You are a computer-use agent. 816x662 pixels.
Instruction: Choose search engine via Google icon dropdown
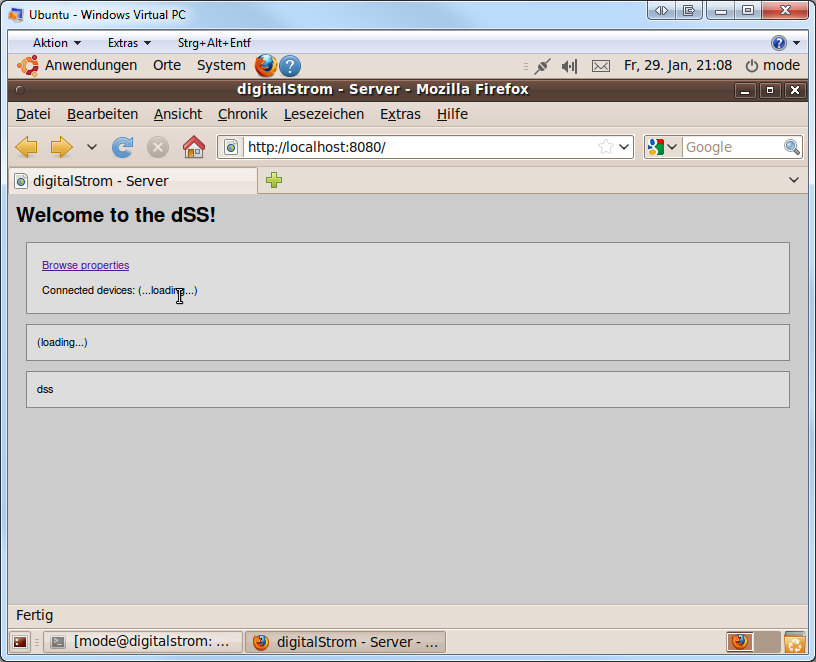(662, 147)
